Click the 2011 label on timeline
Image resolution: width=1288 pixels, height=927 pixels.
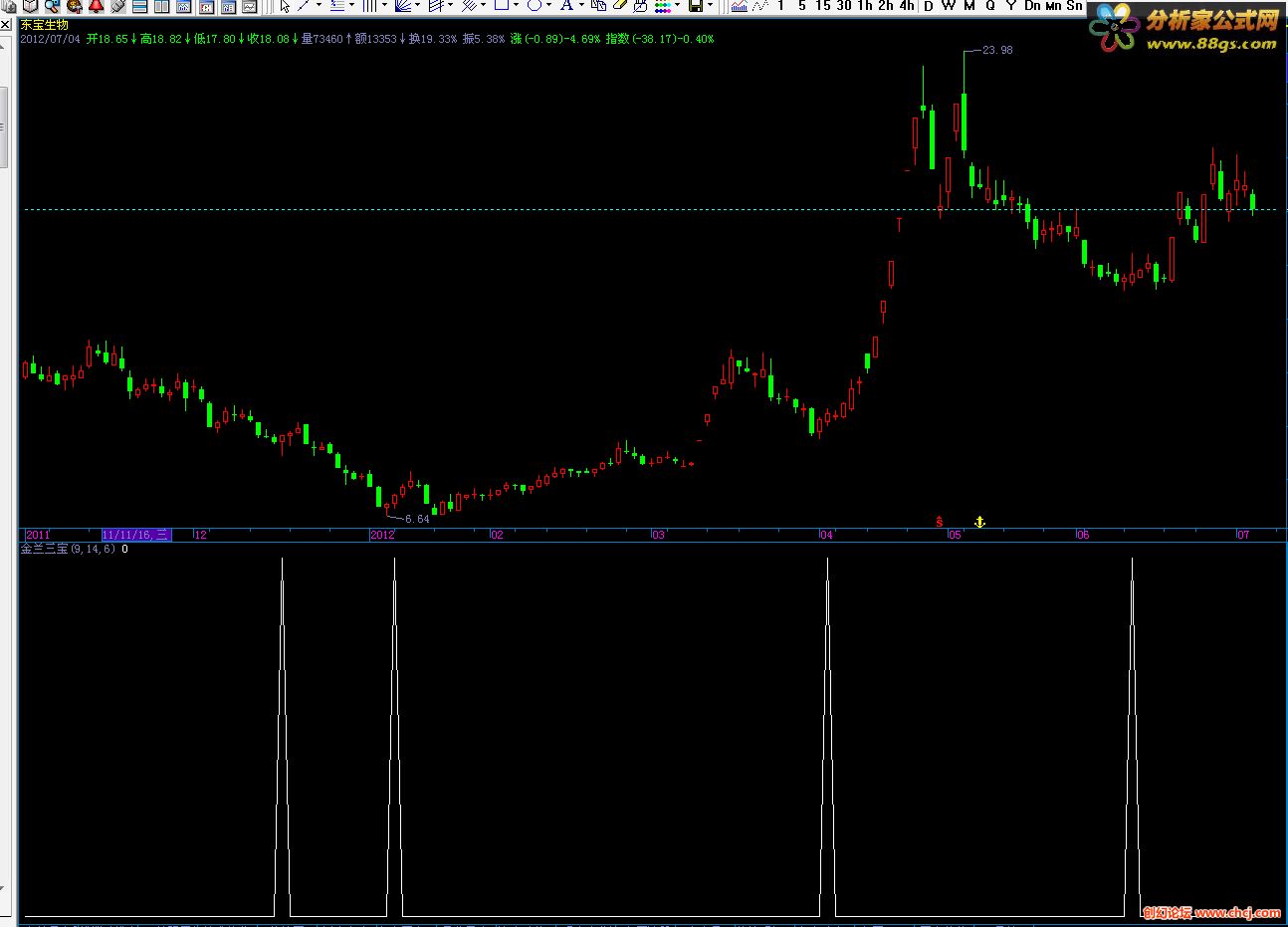(38, 535)
